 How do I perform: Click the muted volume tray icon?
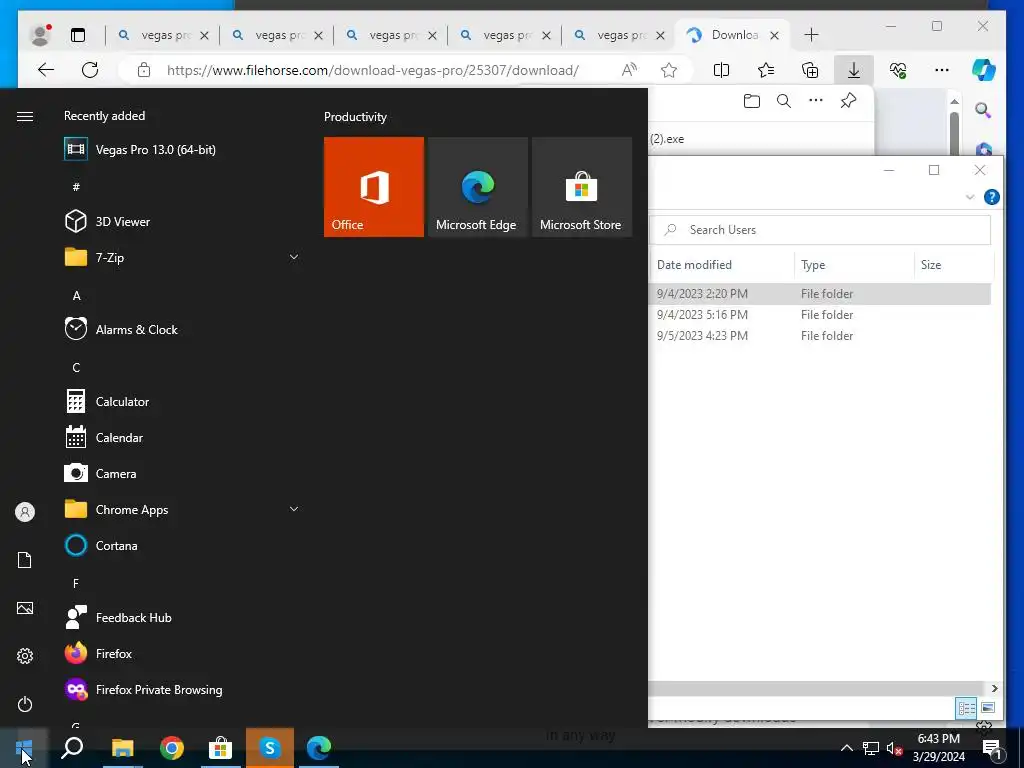click(894, 748)
